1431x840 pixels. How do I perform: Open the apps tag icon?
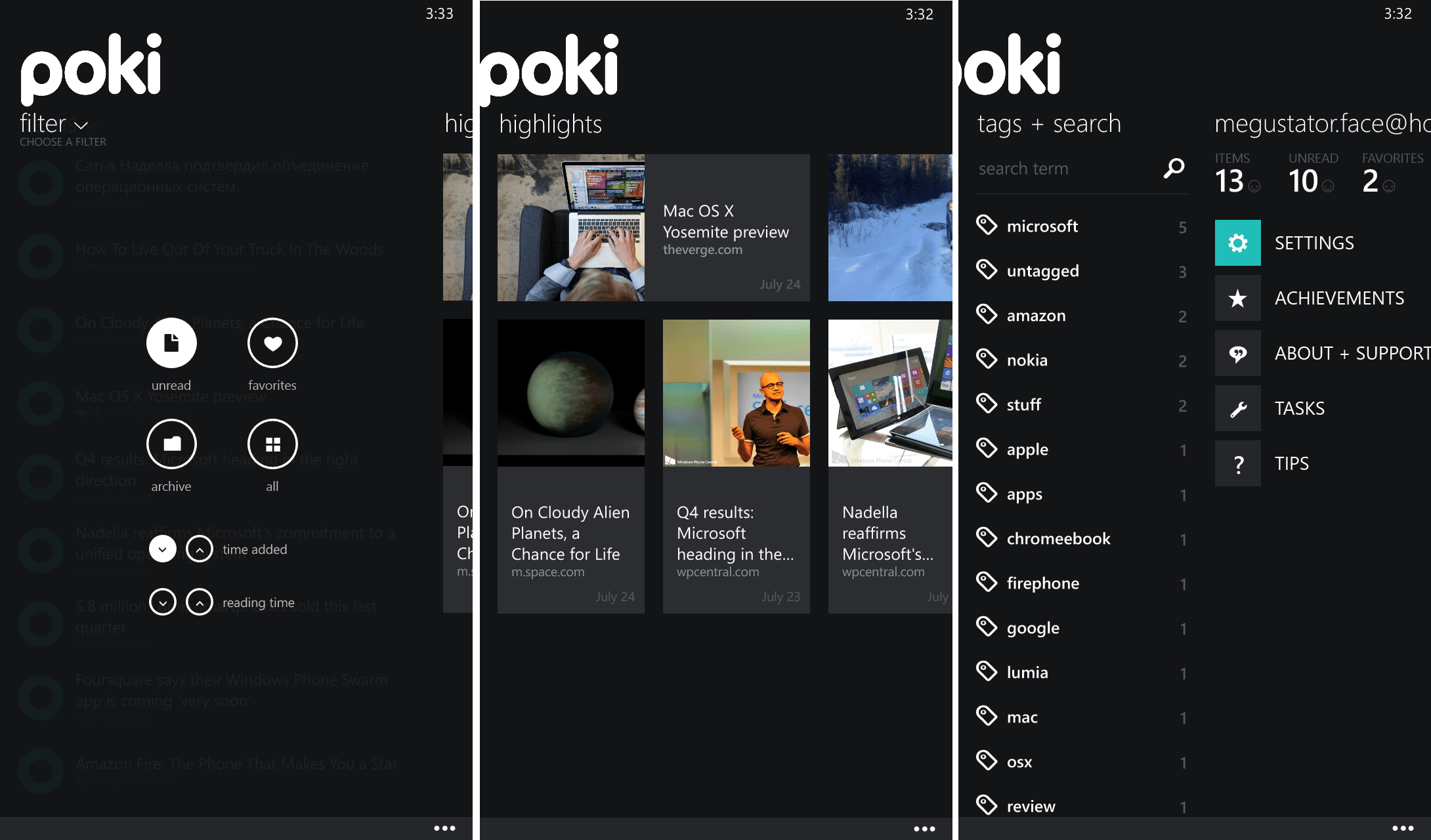click(x=987, y=492)
